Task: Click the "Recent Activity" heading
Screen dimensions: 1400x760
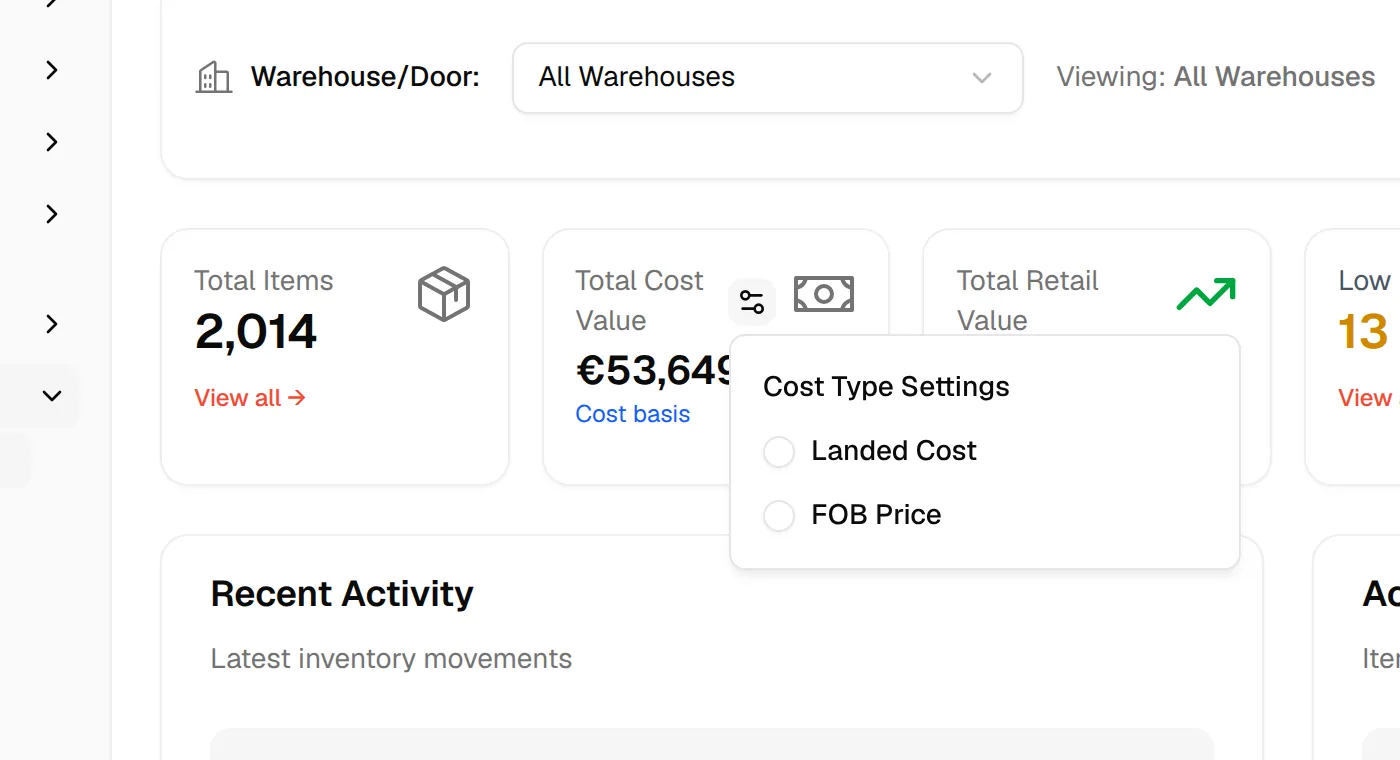Action: pos(342,594)
